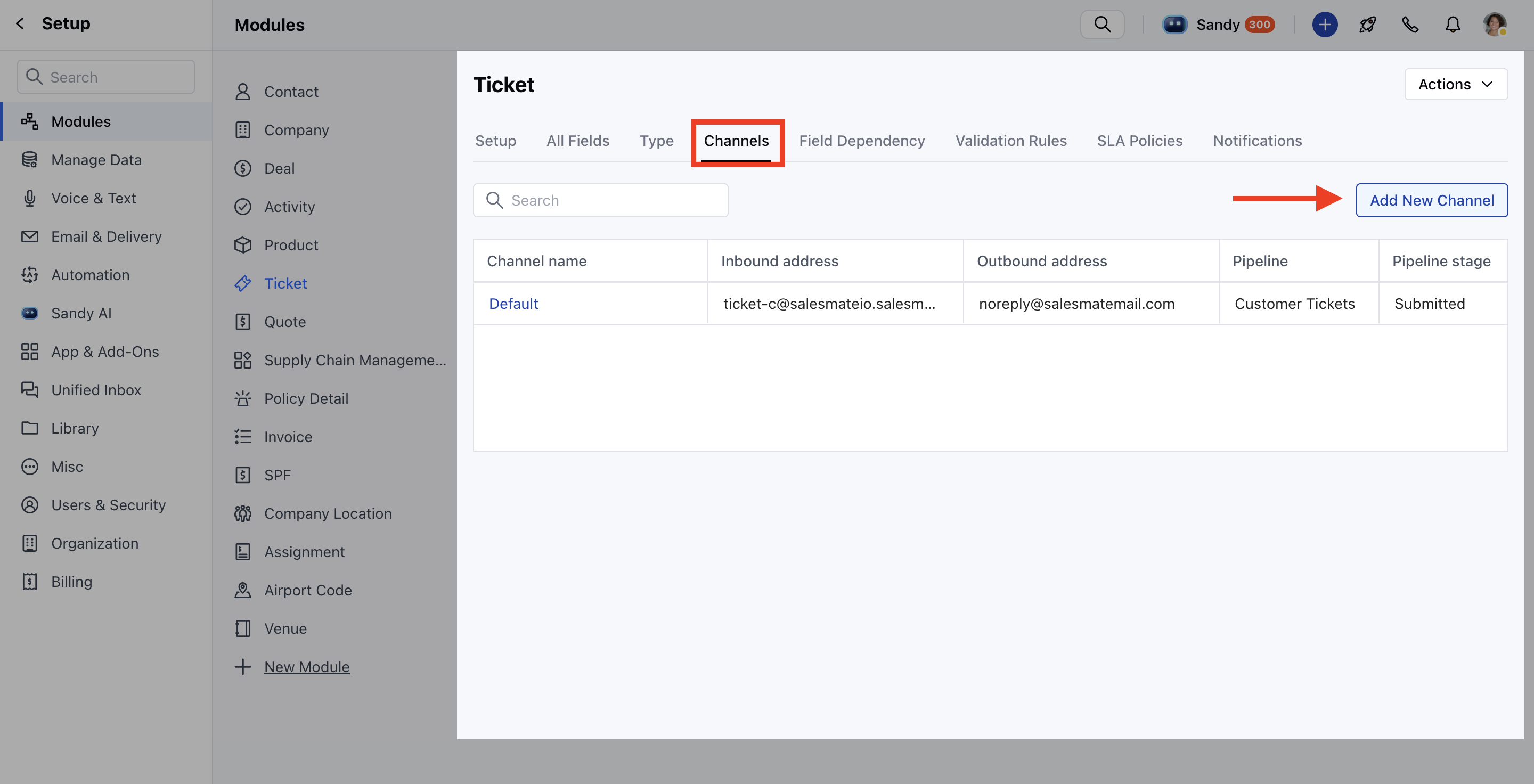1534x784 pixels.
Task: Focus the channel search field
Action: pos(600,201)
